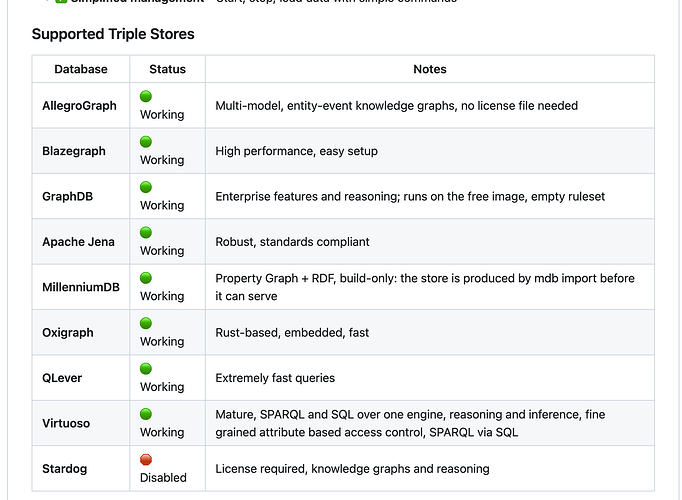Select the 'Oxigraph' database name
The image size is (682, 500).
tap(68, 333)
